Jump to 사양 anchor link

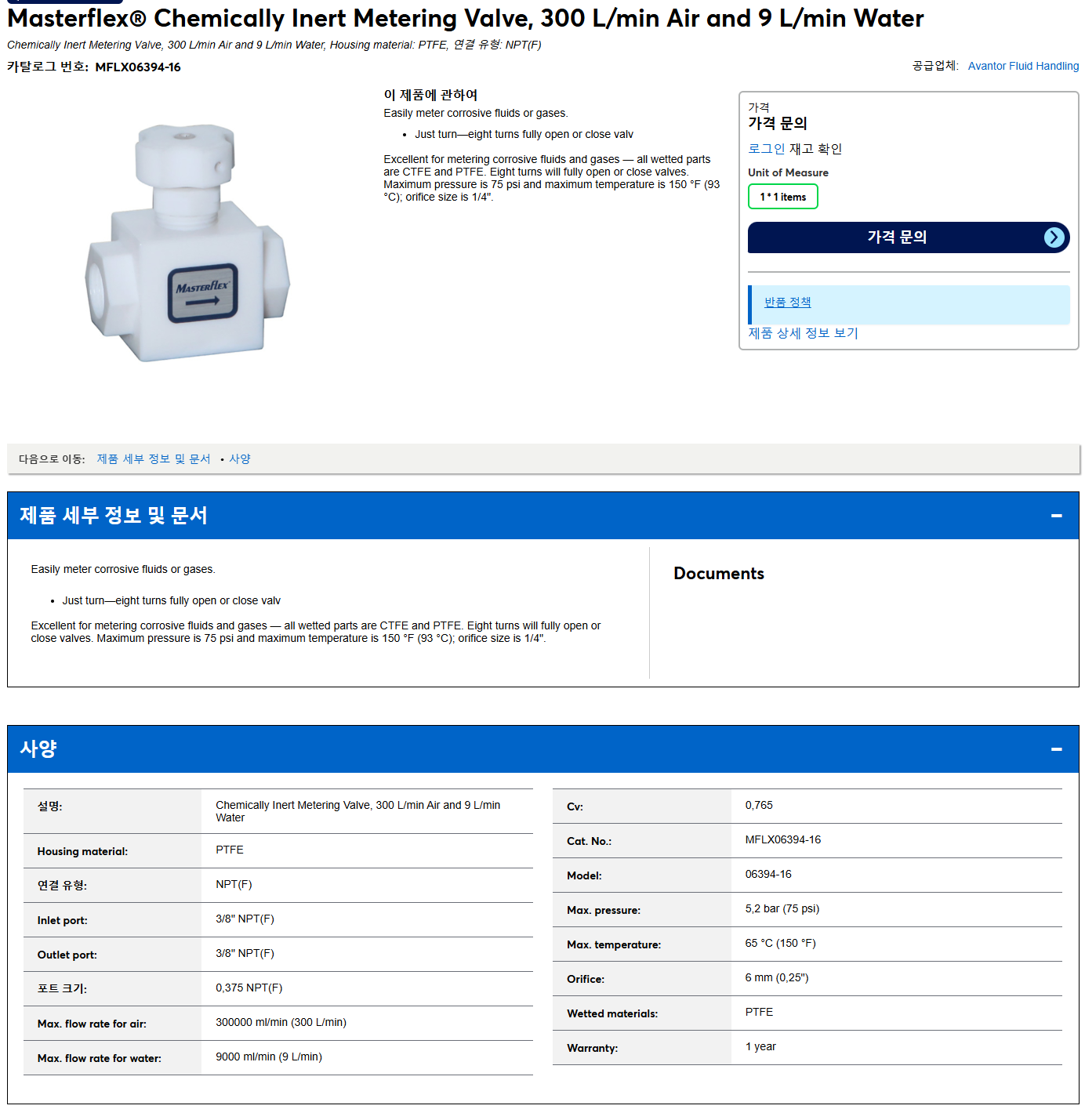(240, 459)
